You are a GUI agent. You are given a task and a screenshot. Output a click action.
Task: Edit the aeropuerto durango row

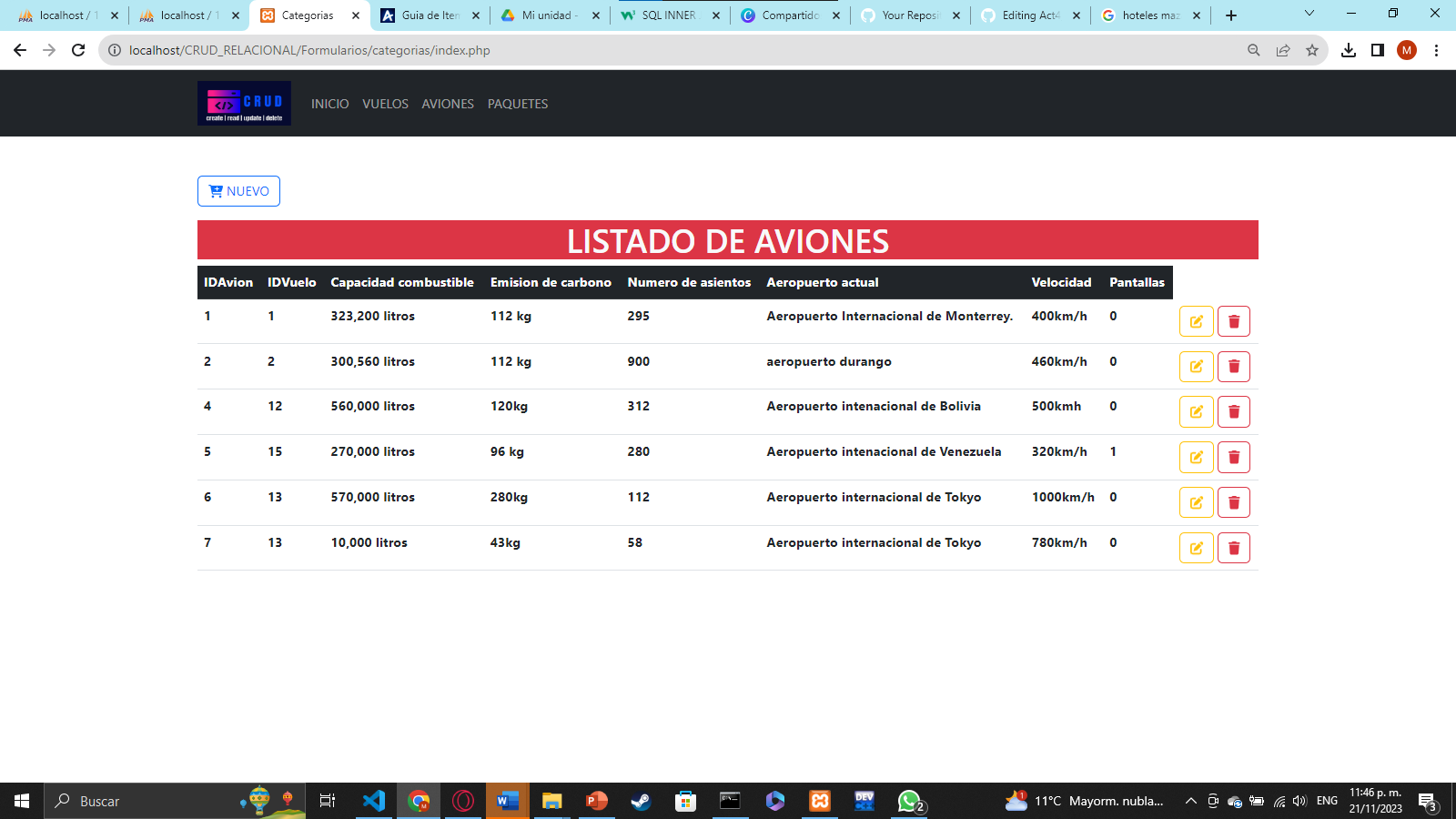point(1196,366)
